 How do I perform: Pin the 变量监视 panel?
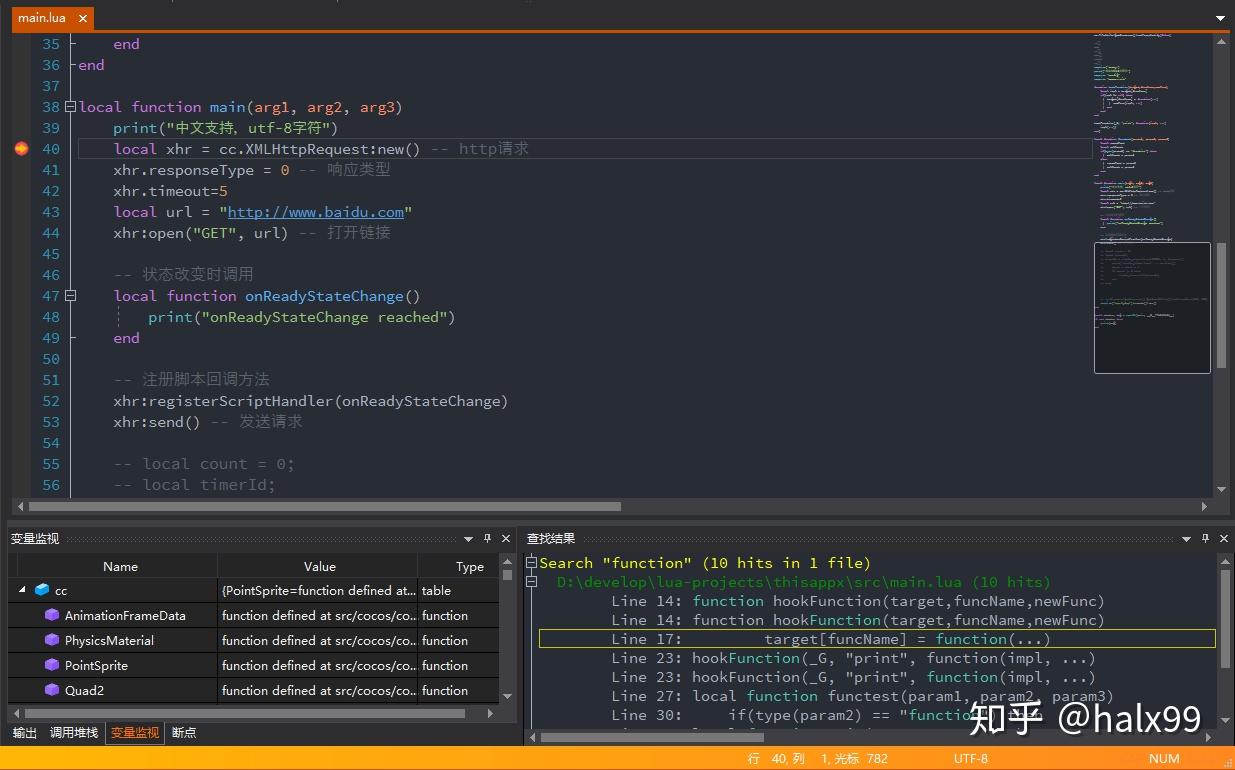487,539
